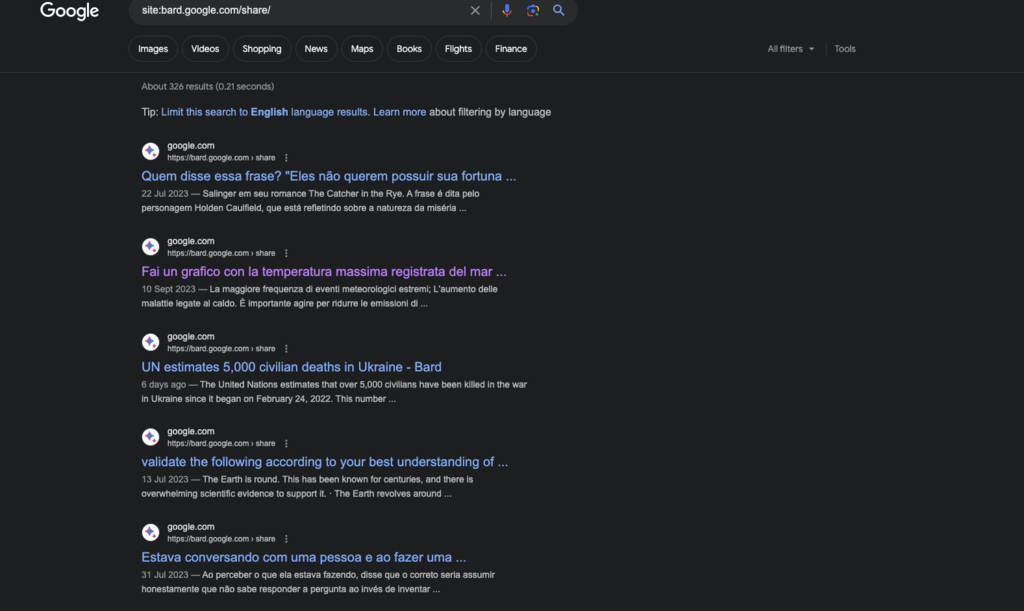Click the About 326 results text
Screen dimensions: 1024x611
[208, 86]
